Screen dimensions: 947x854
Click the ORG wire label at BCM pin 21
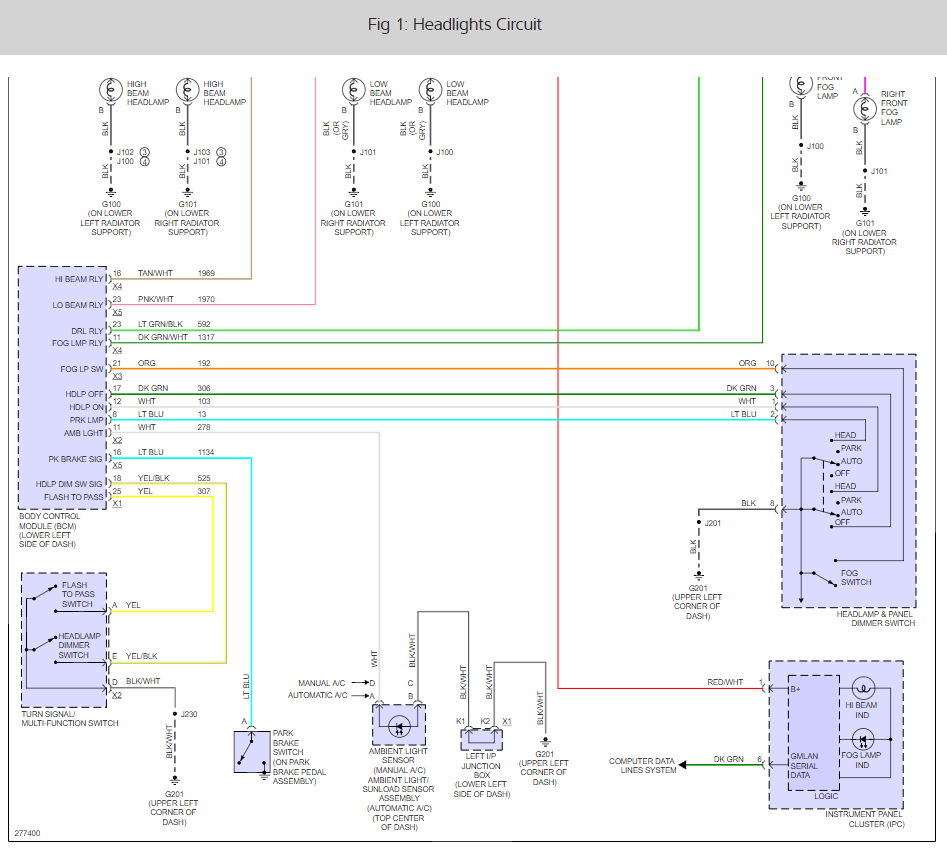pyautogui.click(x=147, y=364)
